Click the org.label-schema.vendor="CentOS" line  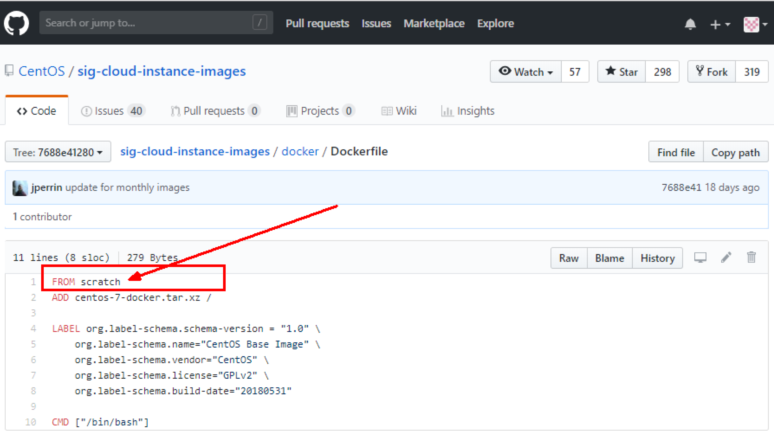pyautogui.click(x=172, y=360)
